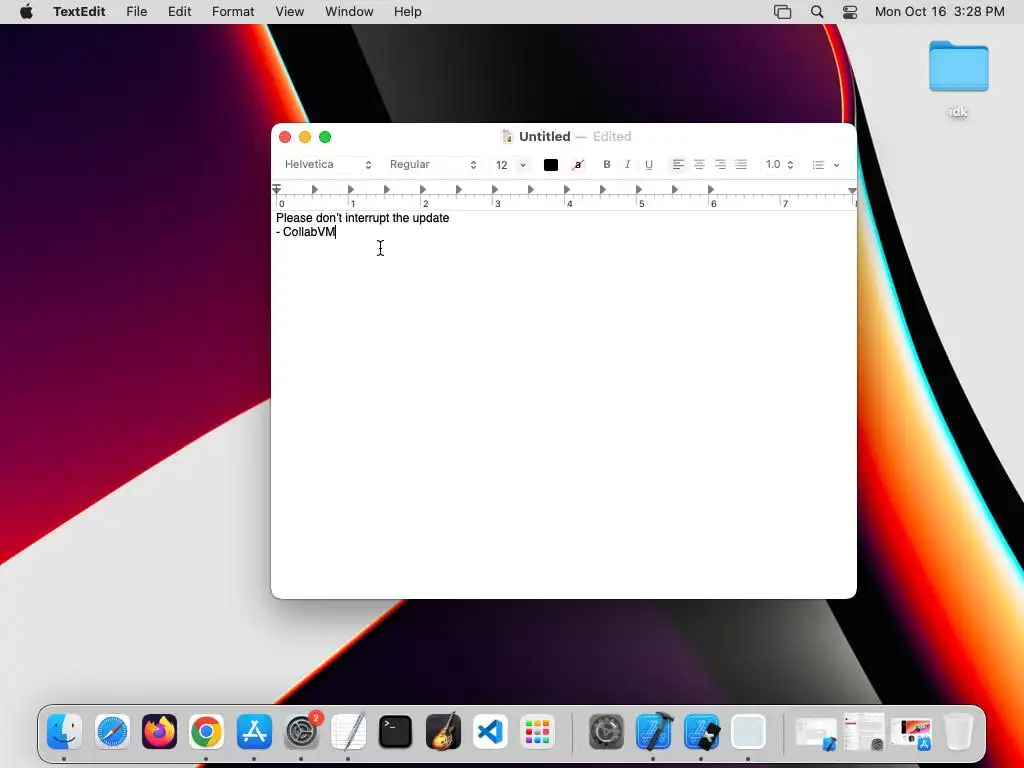Click the Edited label in the title bar
Image resolution: width=1024 pixels, height=768 pixels.
coord(612,136)
